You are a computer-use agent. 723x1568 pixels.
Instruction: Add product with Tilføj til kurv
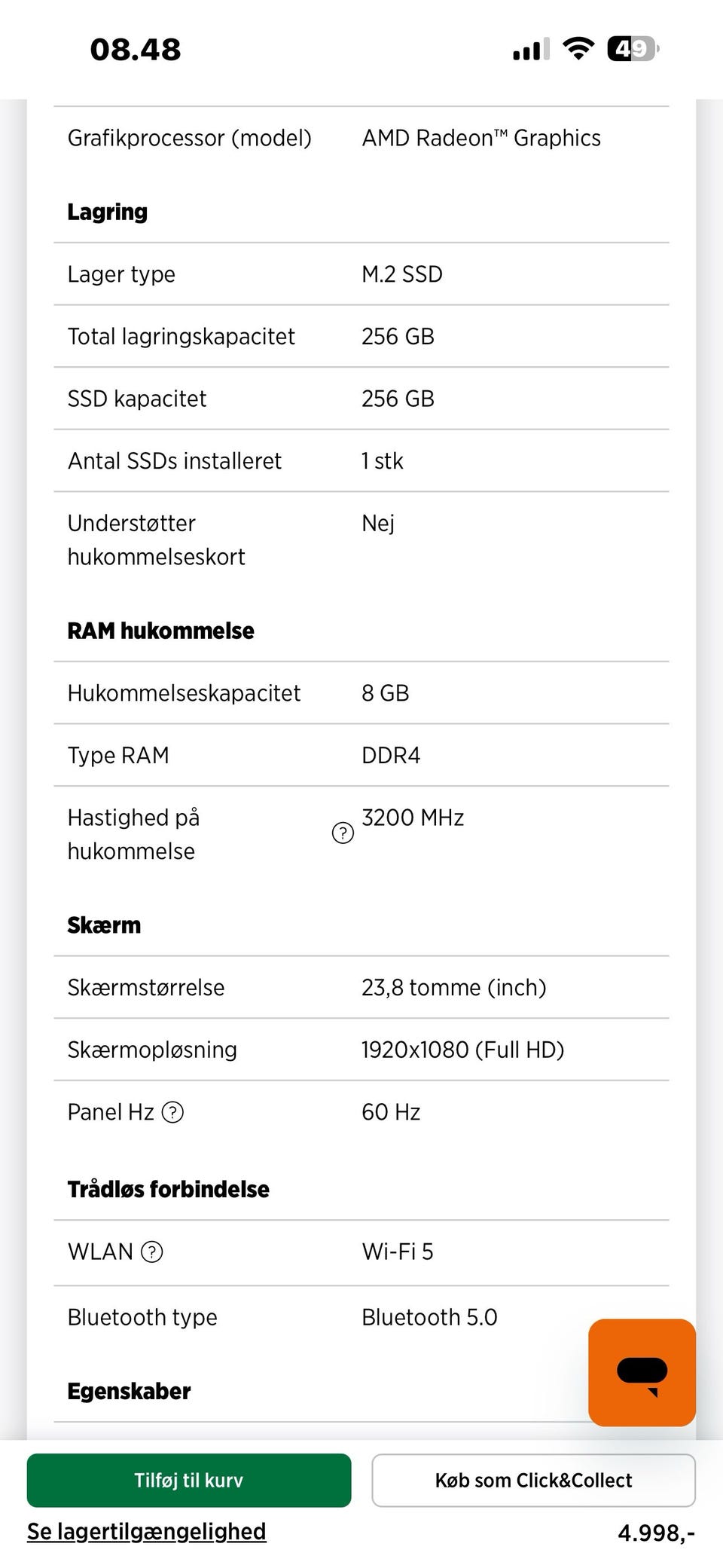point(189,1480)
